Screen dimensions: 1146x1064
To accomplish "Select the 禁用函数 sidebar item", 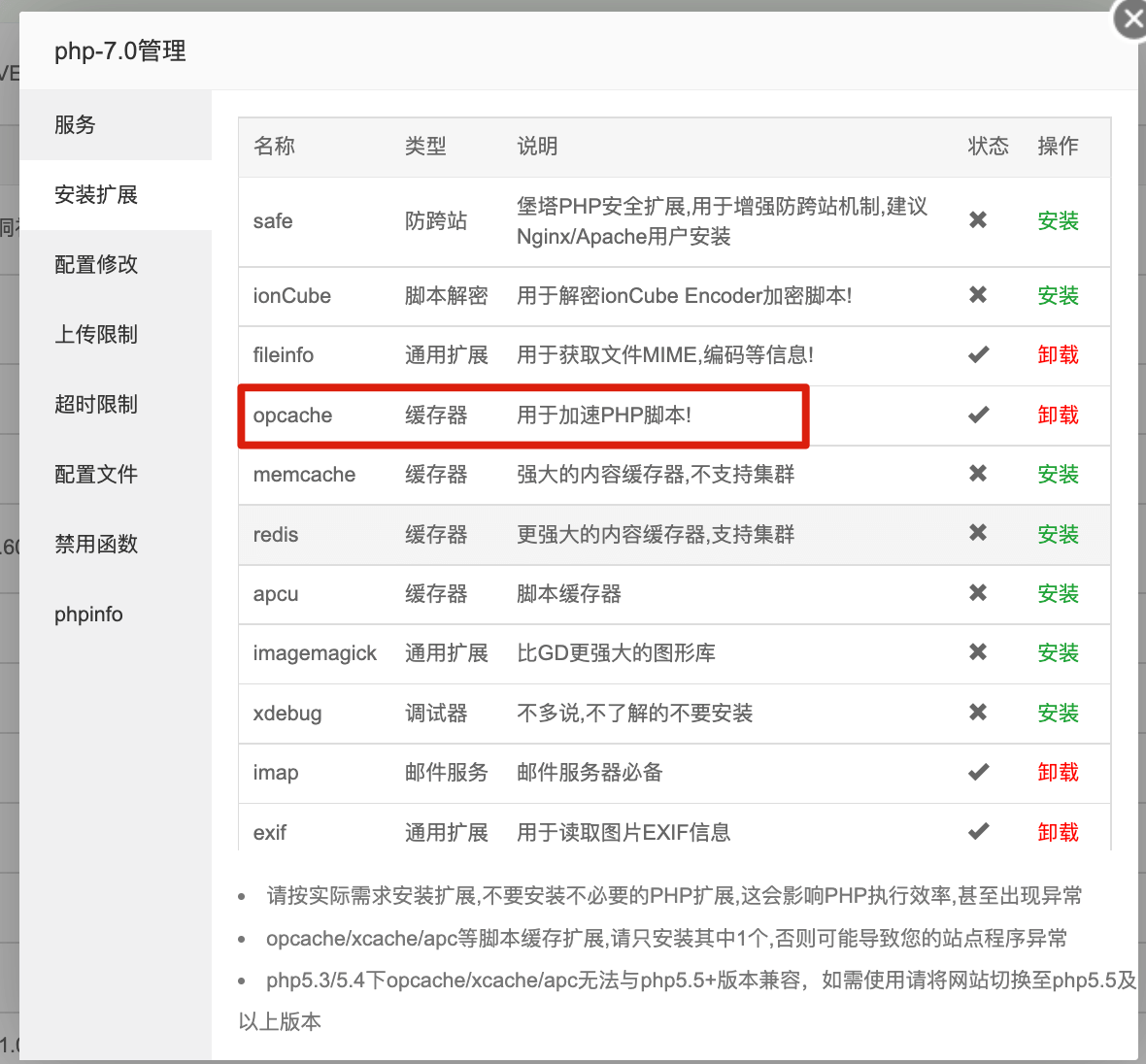I will (x=96, y=544).
